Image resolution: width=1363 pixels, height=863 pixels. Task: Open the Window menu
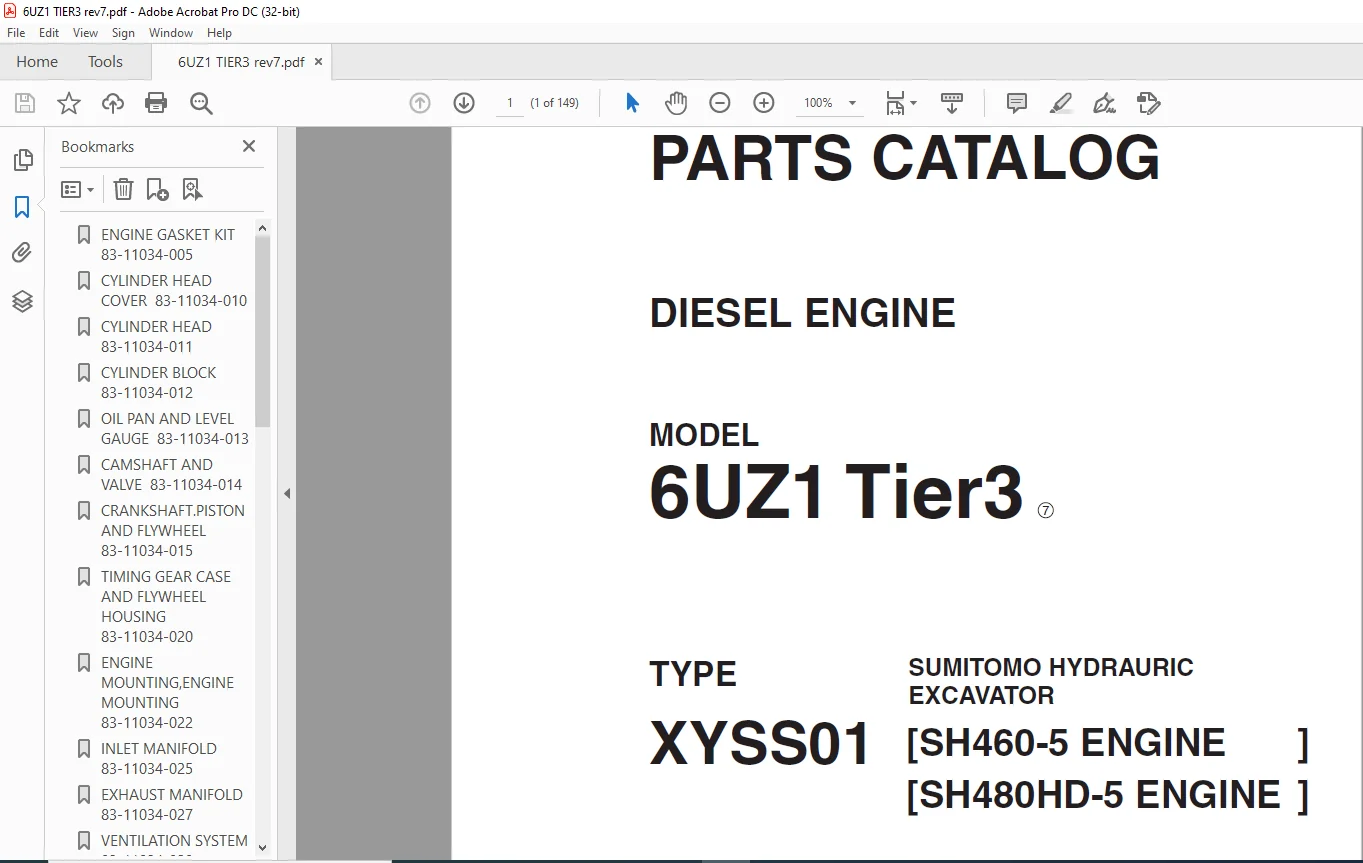[171, 33]
